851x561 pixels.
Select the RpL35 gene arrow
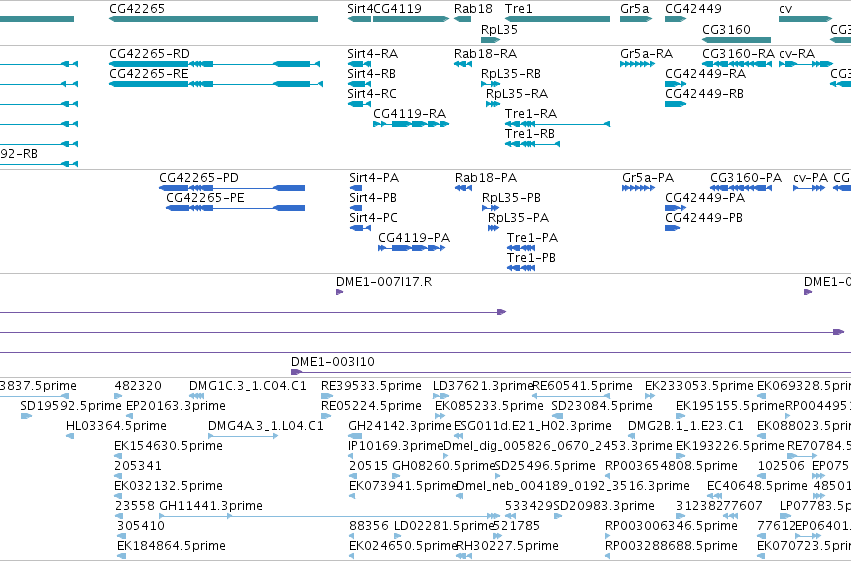(491, 40)
